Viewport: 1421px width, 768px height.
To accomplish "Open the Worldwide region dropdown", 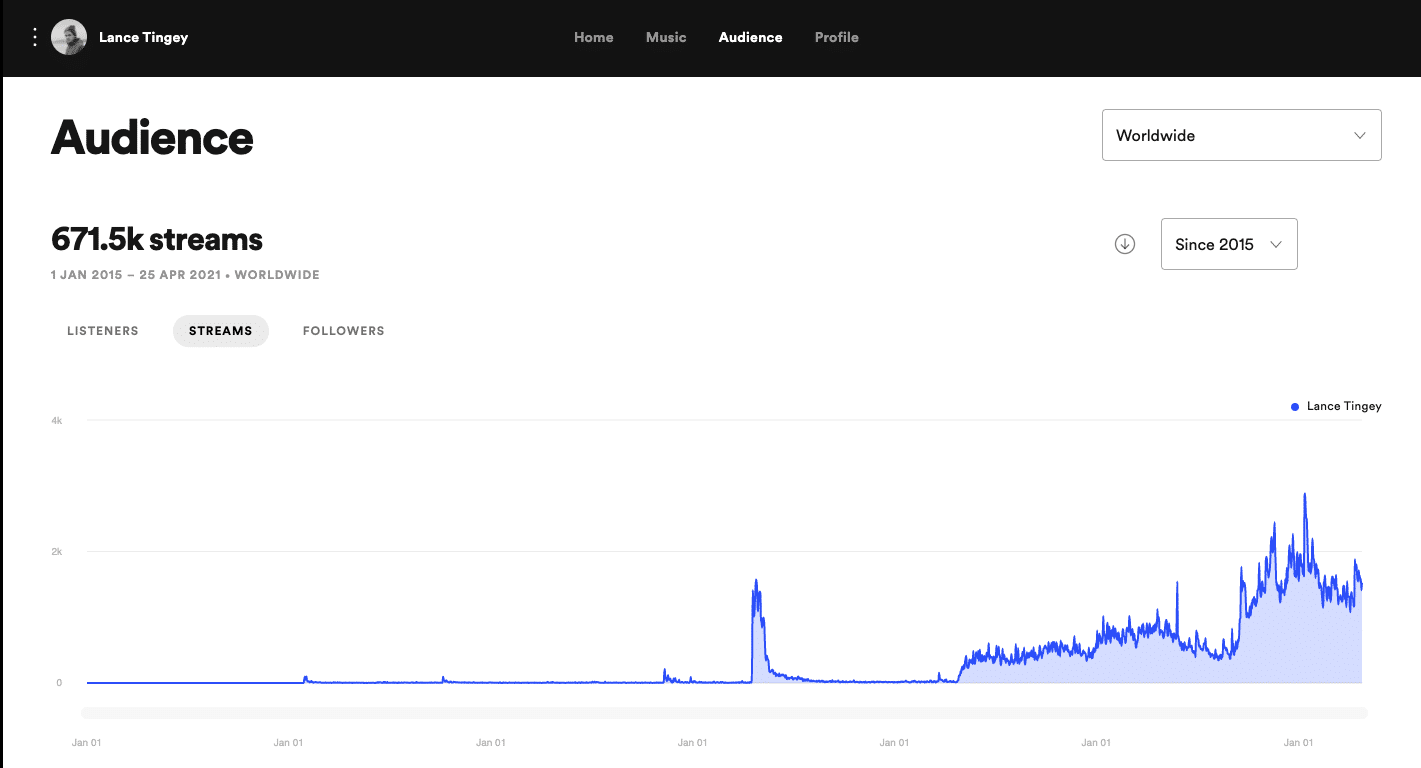I will click(x=1242, y=135).
